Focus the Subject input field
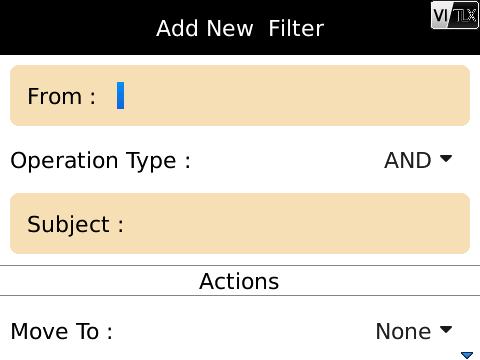The width and height of the screenshot is (480, 360). (x=240, y=224)
